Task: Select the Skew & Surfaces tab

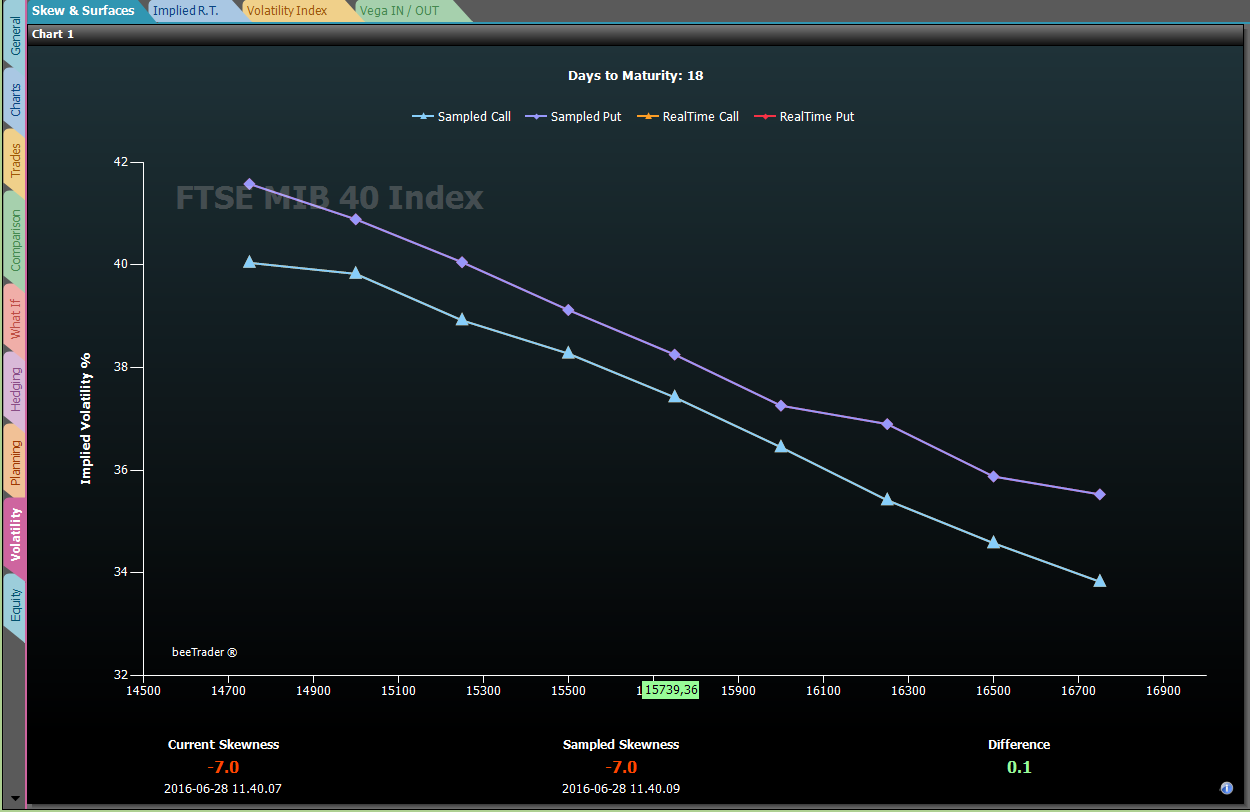Action: point(84,11)
